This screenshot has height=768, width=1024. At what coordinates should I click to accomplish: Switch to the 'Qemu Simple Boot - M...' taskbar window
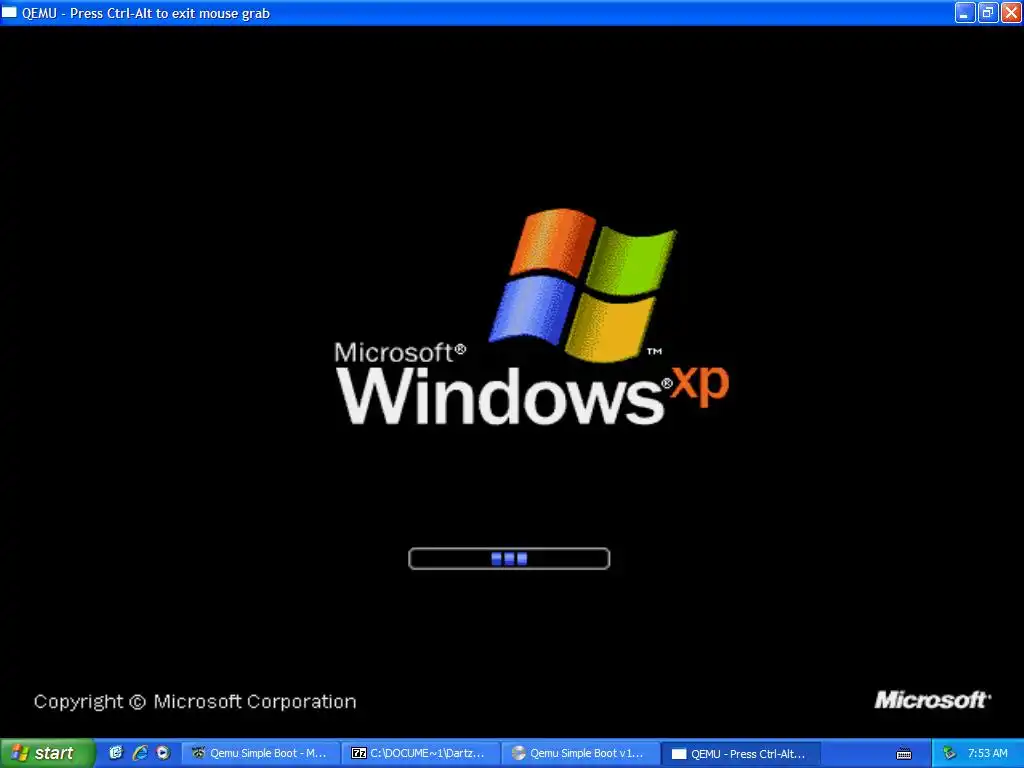[260, 754]
